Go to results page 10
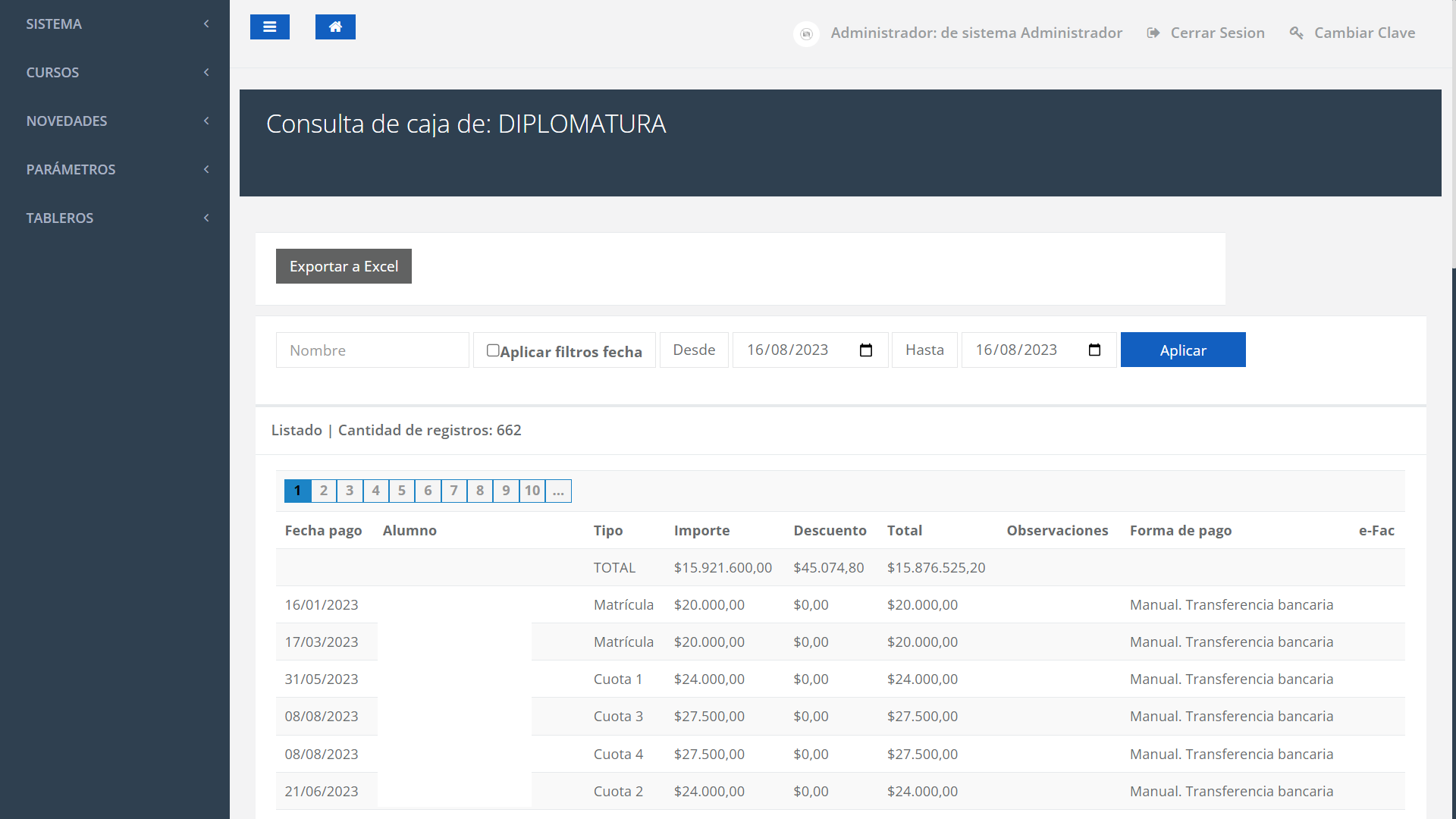 pyautogui.click(x=532, y=491)
